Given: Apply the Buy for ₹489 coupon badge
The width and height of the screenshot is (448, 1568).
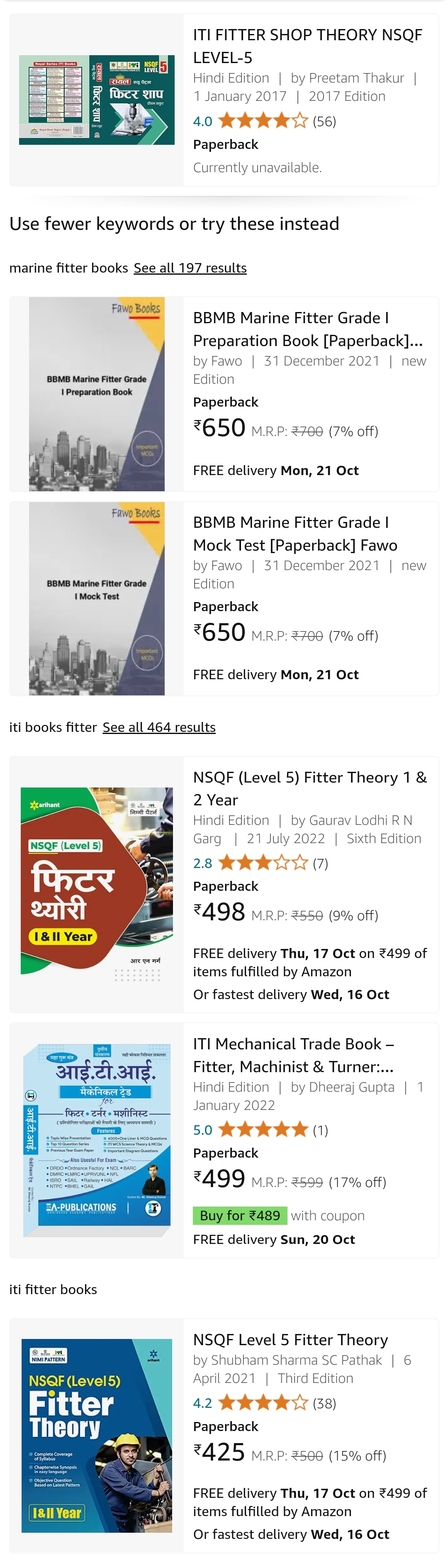Looking at the screenshot, I should [x=240, y=1215].
